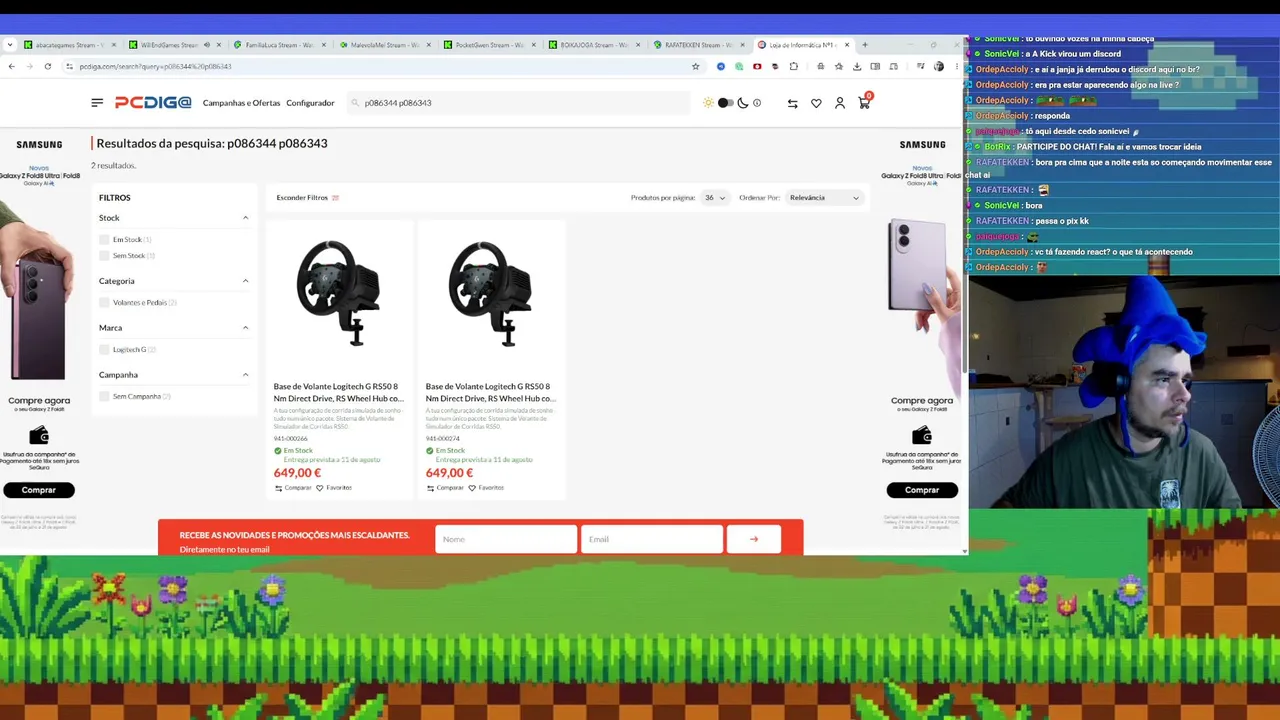Click Comprar on the left Samsung ad
The width and height of the screenshot is (1280, 720).
click(39, 490)
